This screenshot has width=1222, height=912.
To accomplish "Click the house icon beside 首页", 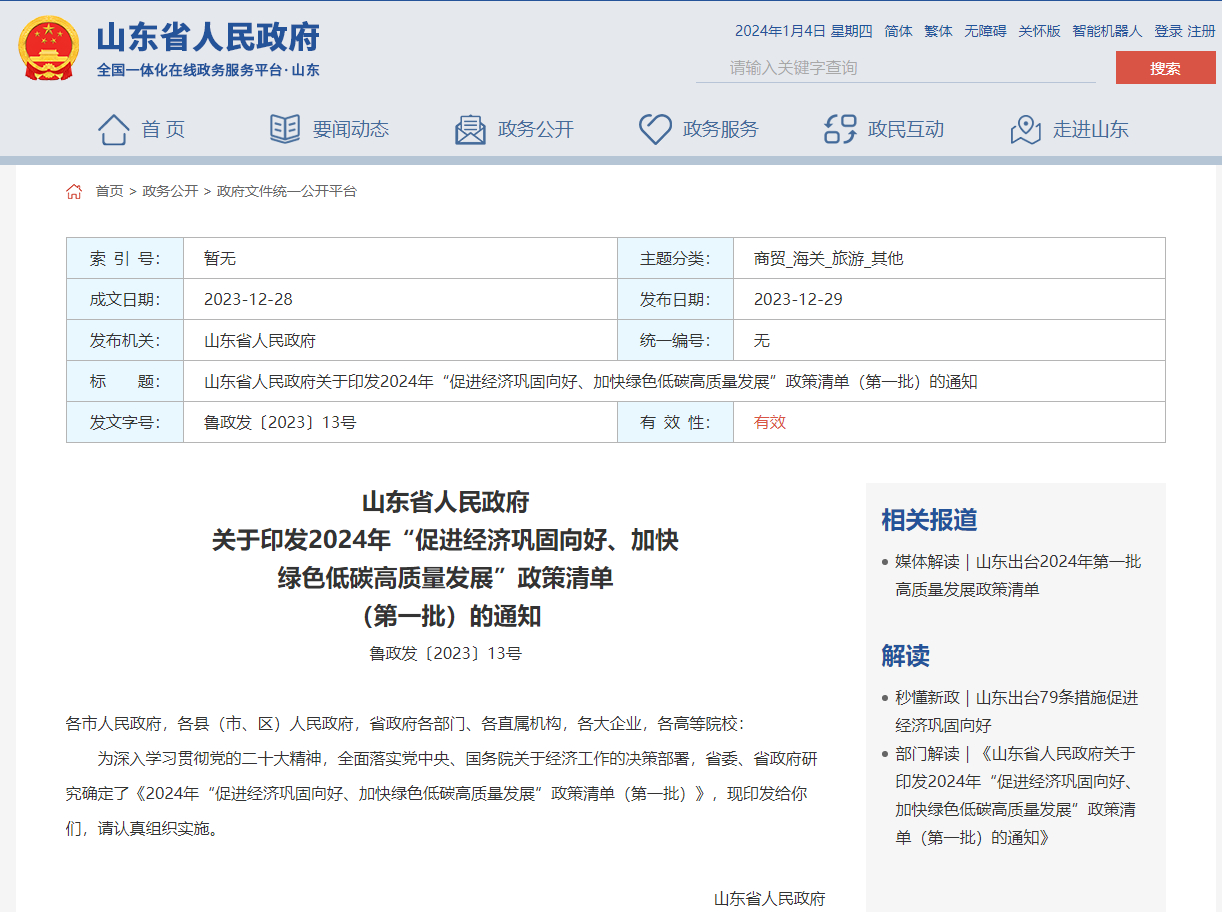I will (x=113, y=130).
